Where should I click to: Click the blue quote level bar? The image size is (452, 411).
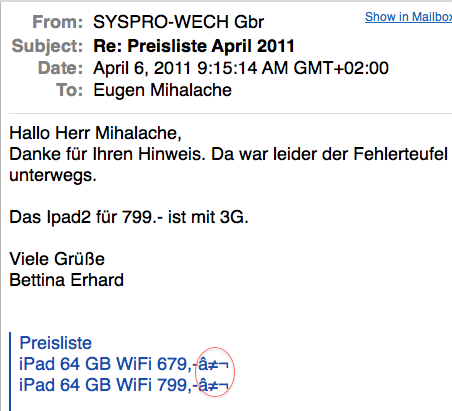[10, 371]
